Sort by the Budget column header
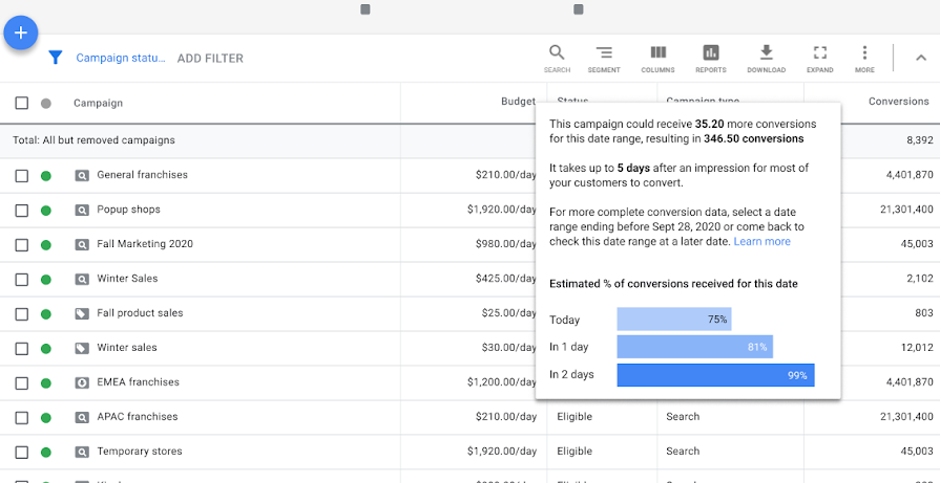Viewport: 941px width, 483px height. (x=518, y=102)
